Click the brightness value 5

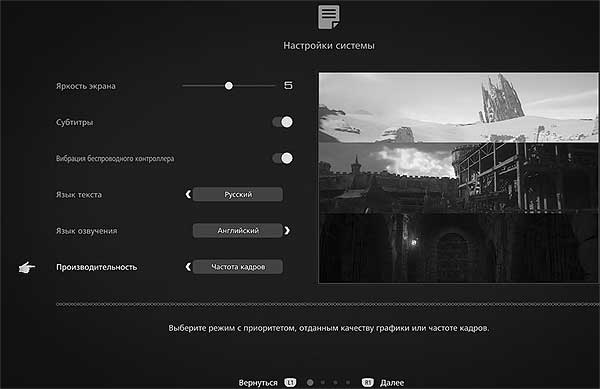[x=288, y=85]
